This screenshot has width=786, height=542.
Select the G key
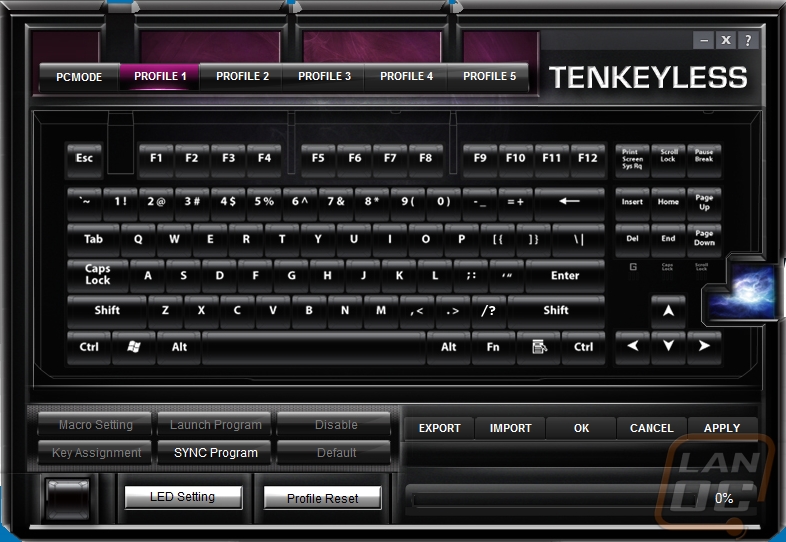click(291, 276)
